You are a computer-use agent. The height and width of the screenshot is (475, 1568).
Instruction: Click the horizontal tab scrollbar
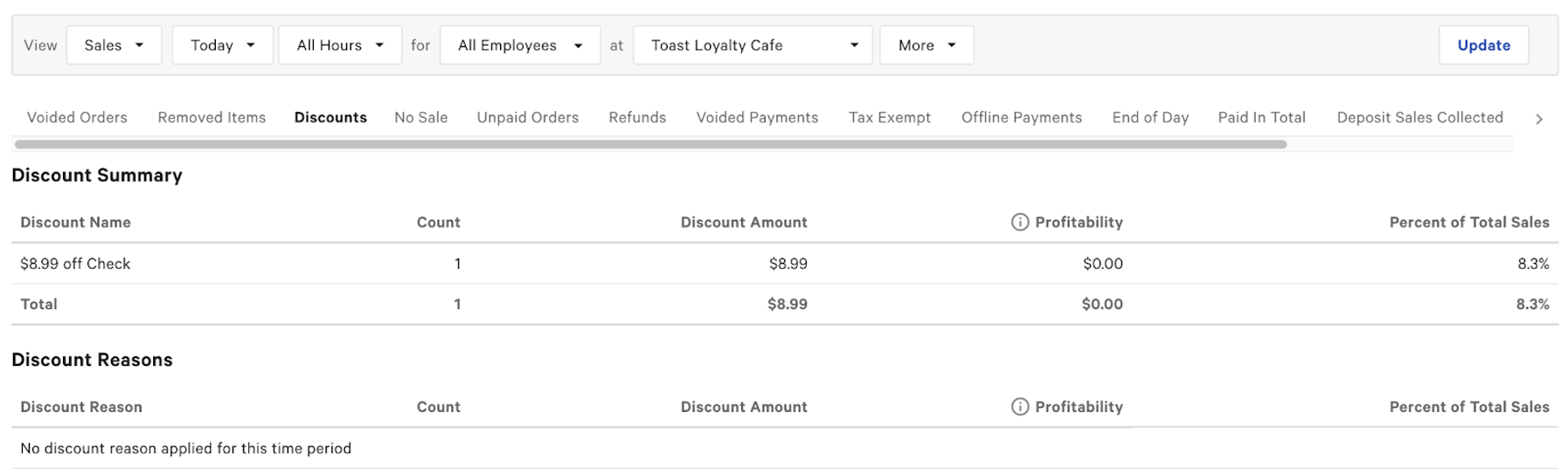point(650,144)
